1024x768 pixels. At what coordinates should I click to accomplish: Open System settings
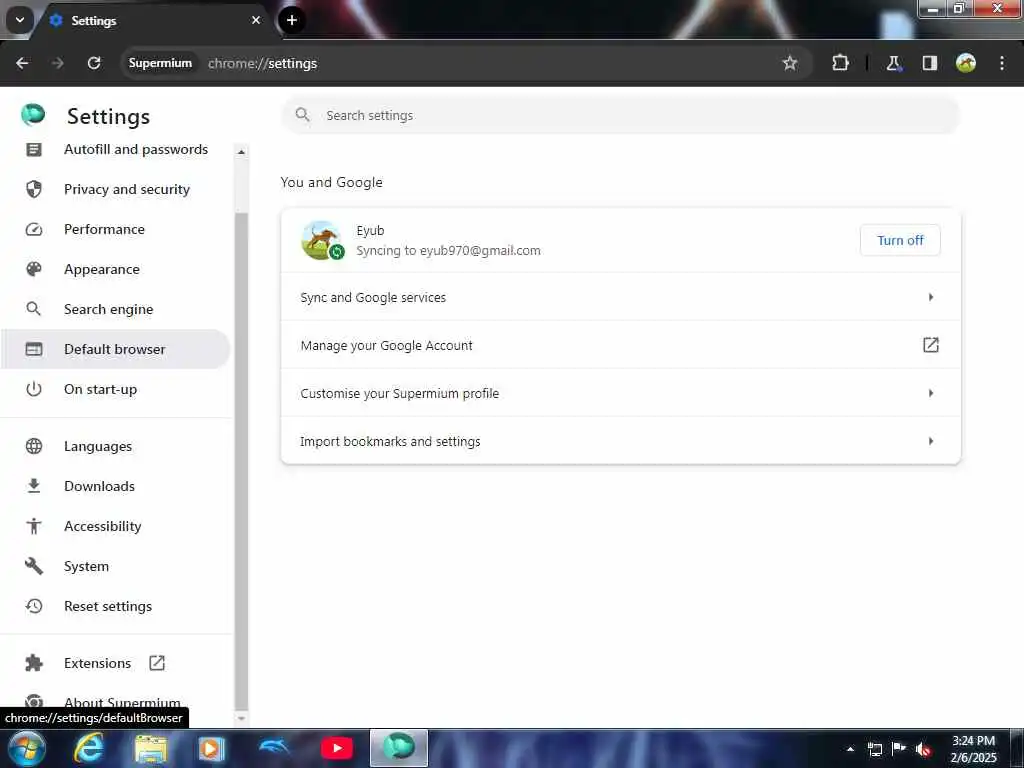tap(116, 566)
